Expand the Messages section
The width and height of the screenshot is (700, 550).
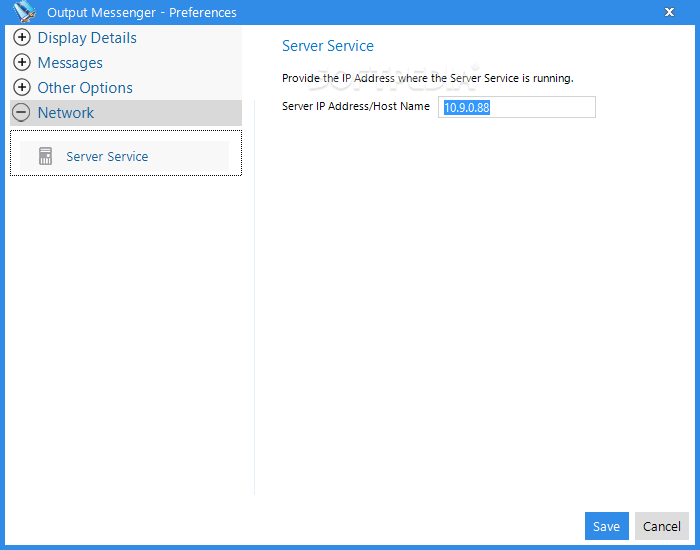tap(21, 62)
